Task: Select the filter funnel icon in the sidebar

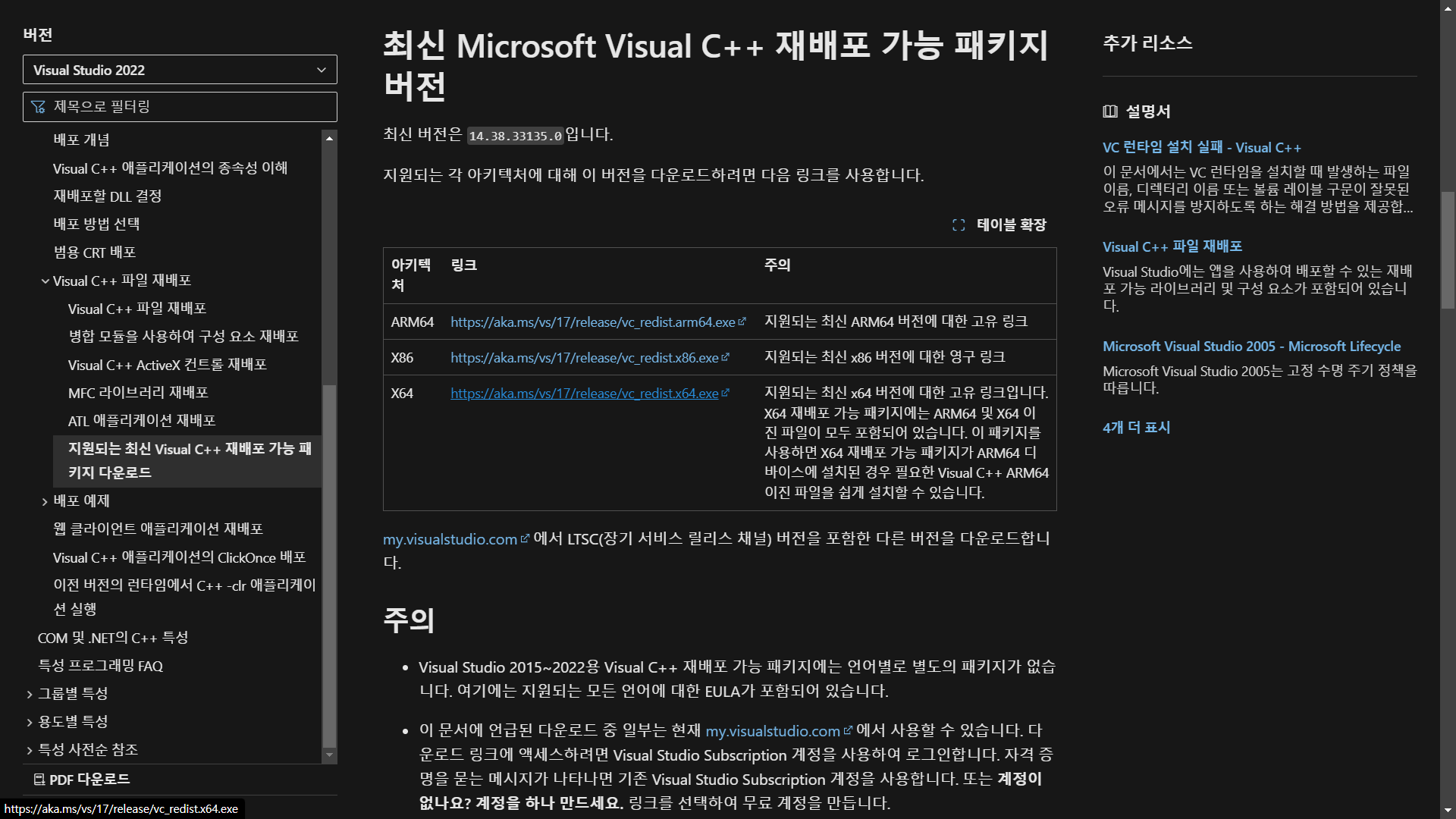Action: click(x=37, y=106)
